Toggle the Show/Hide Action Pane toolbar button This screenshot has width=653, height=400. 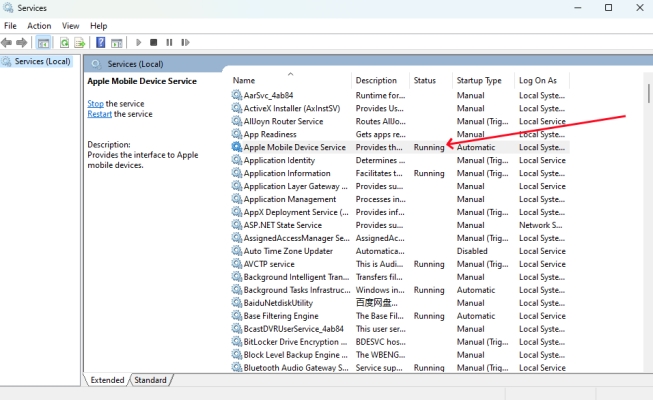click(x=117, y=43)
